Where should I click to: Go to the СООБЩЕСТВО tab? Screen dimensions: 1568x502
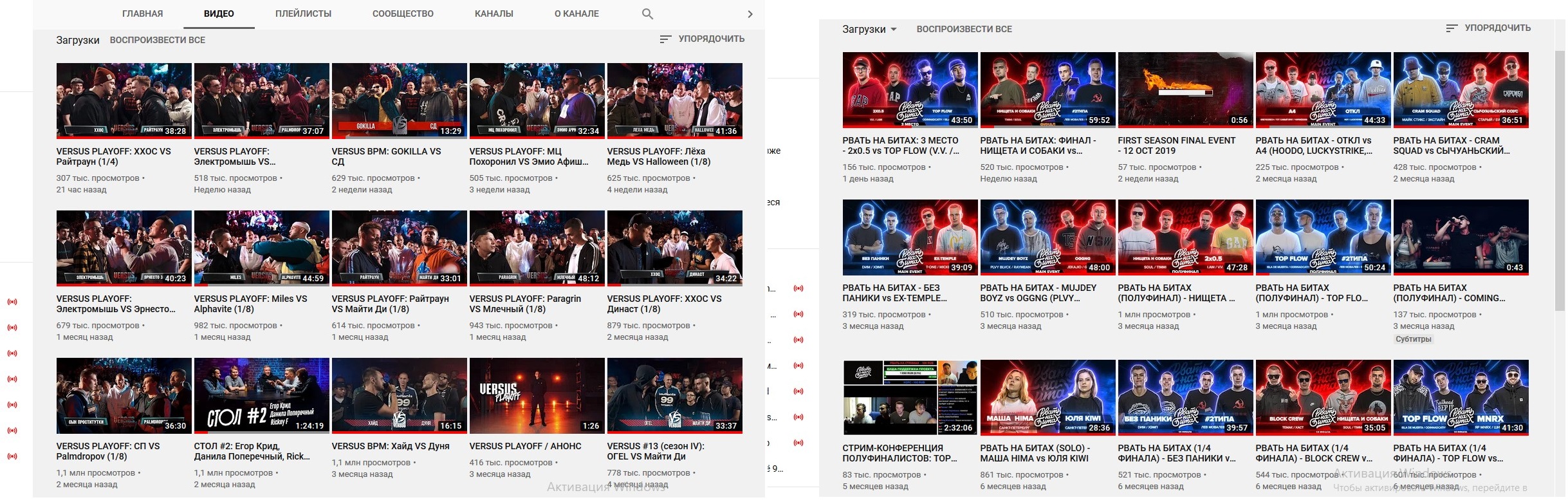tap(403, 14)
